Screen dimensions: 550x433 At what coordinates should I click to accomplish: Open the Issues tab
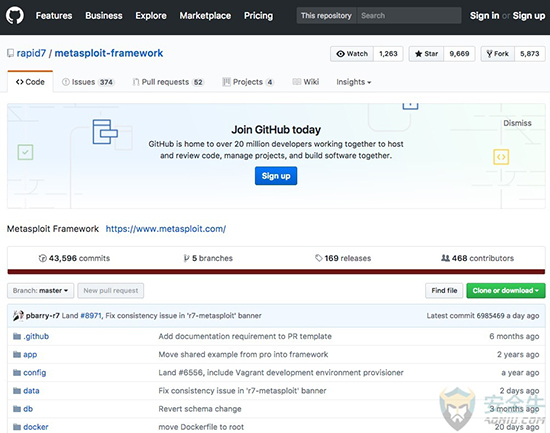tap(88, 82)
